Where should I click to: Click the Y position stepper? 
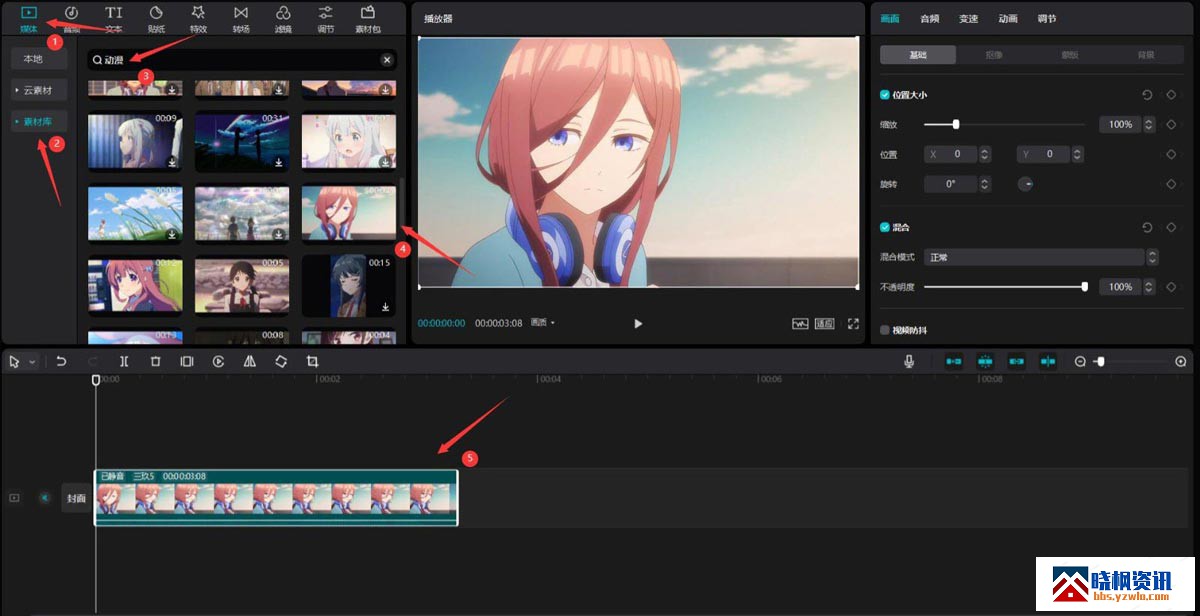(1076, 154)
